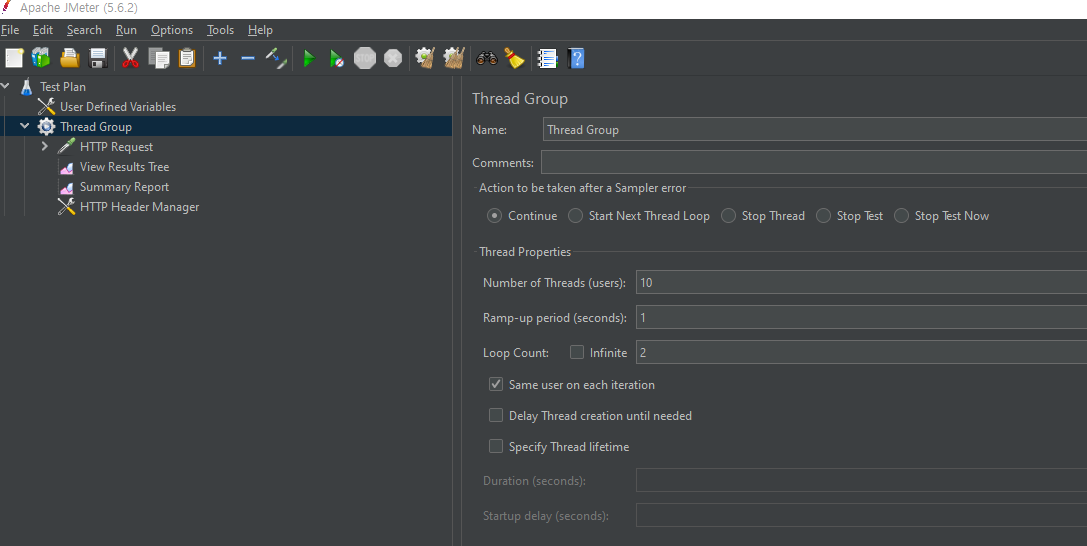Open the Options menu

172,30
